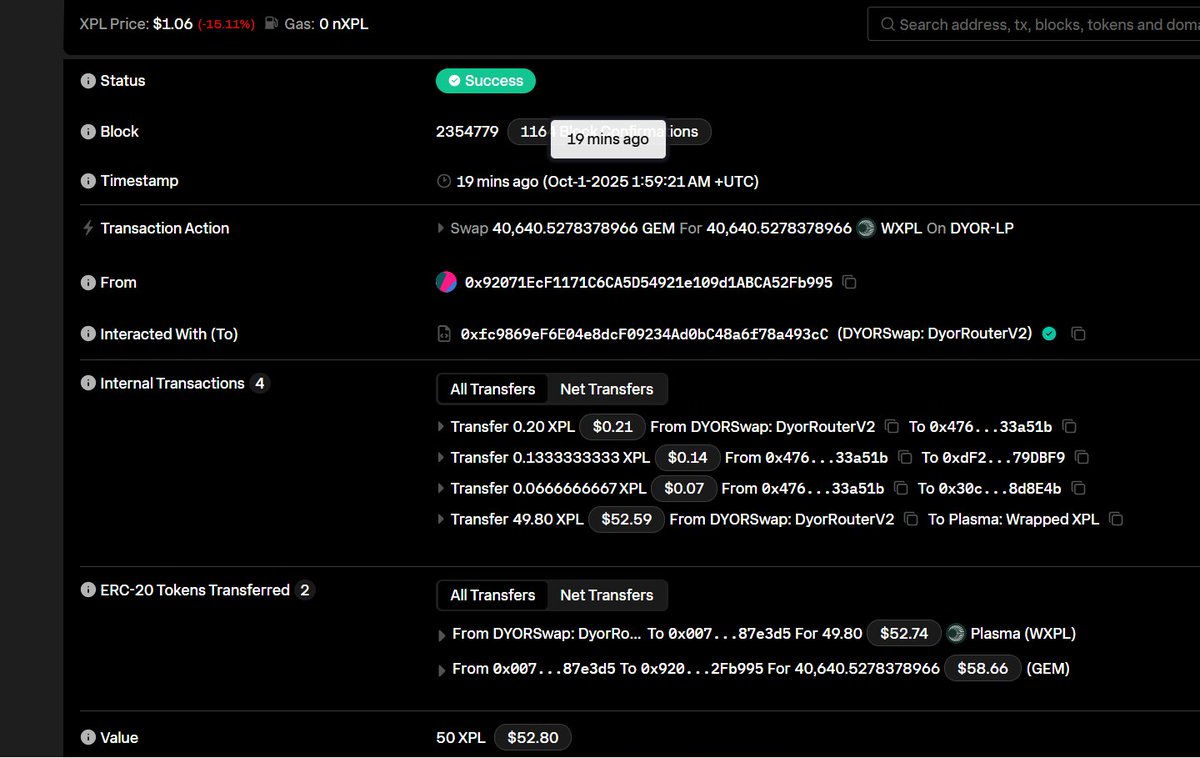
Task: Click the $0.21 value badge
Action: coord(613,426)
